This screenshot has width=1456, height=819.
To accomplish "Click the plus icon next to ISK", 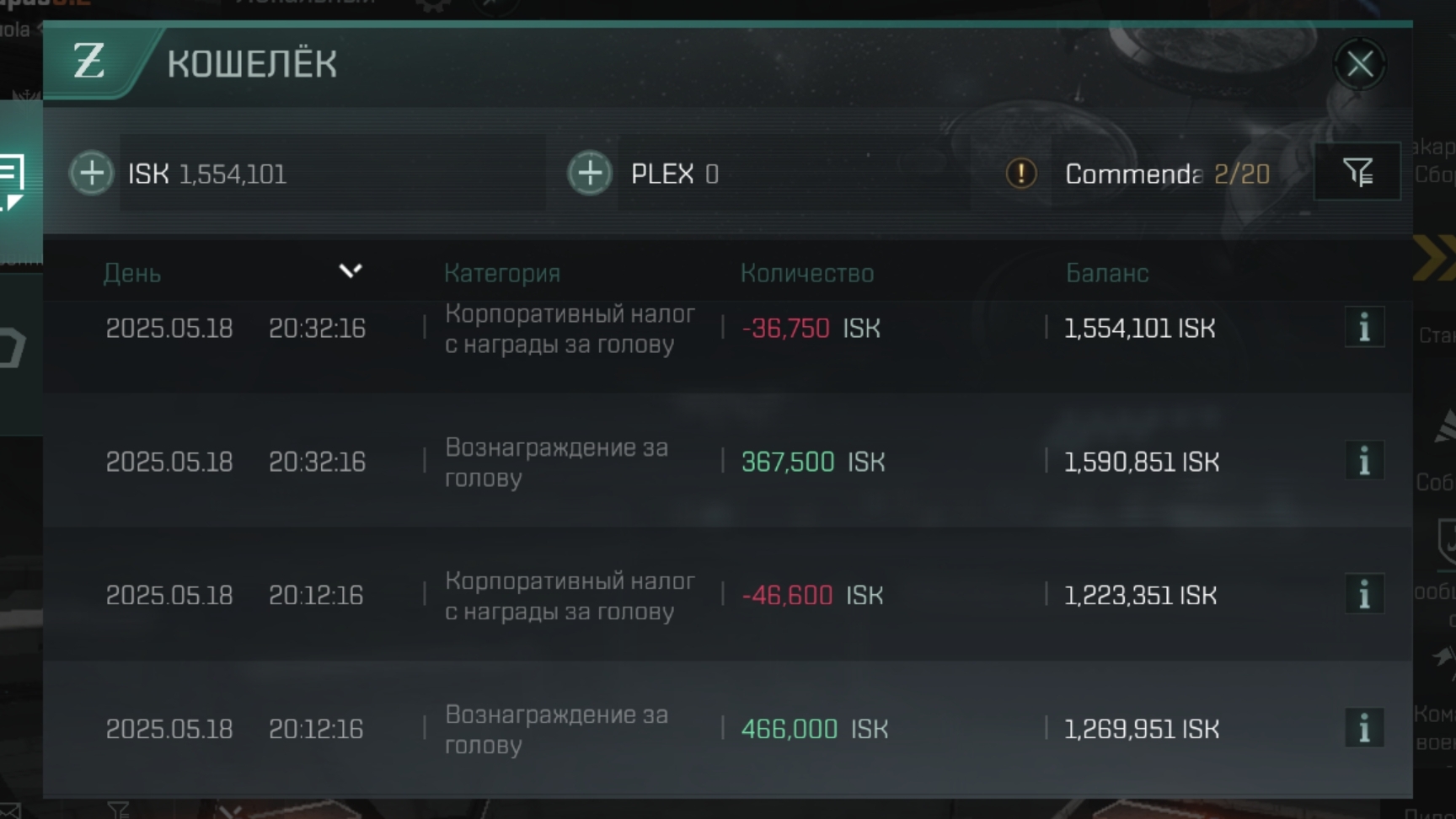I will [91, 174].
